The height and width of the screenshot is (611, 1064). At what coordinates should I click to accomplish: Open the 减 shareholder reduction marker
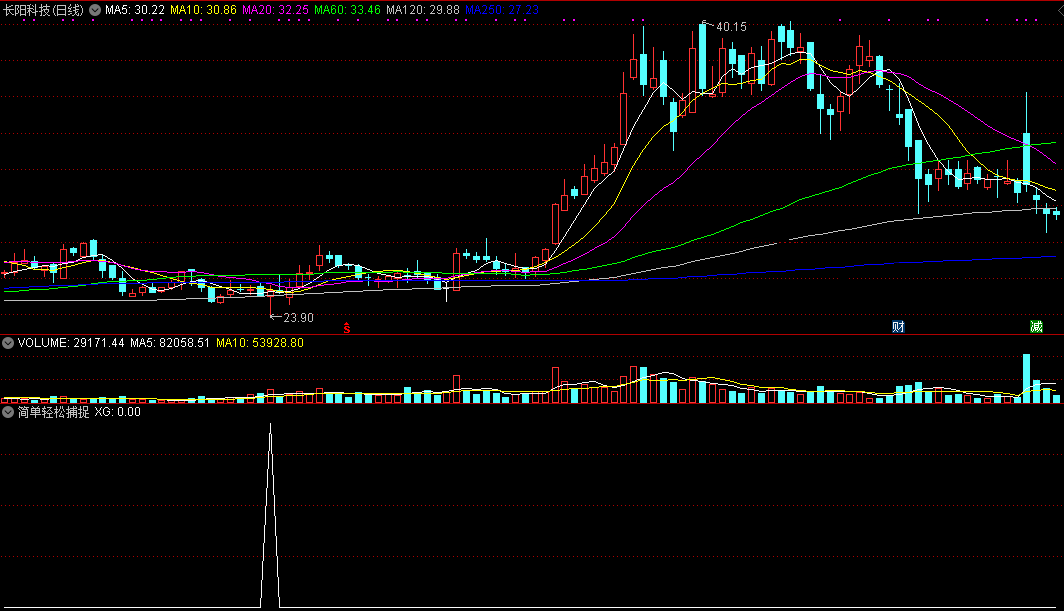pyautogui.click(x=1036, y=327)
